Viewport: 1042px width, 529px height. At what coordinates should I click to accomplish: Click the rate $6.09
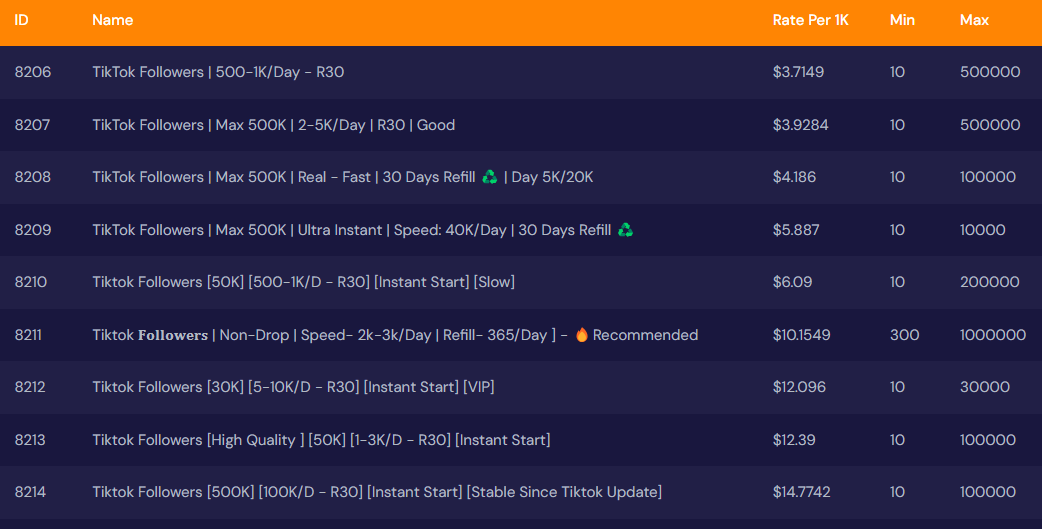pos(792,282)
